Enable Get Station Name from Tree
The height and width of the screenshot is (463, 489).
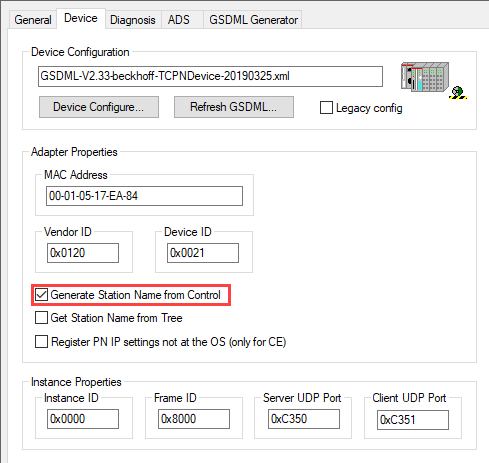(x=41, y=317)
